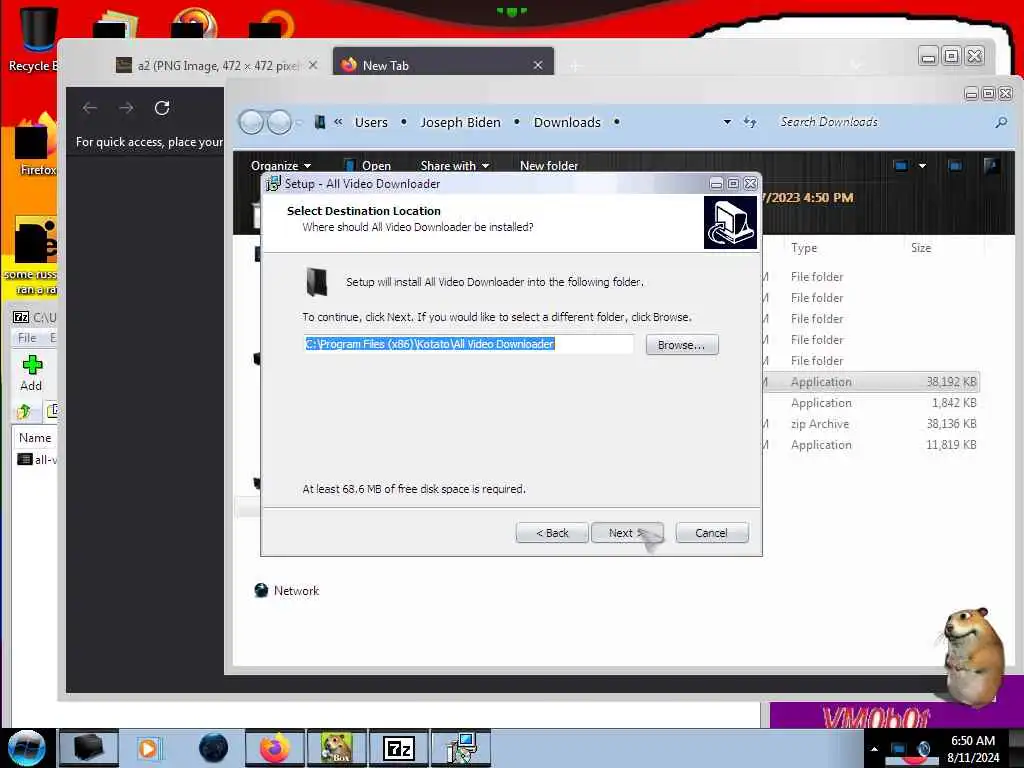Open the media player taskbar icon

point(148,748)
